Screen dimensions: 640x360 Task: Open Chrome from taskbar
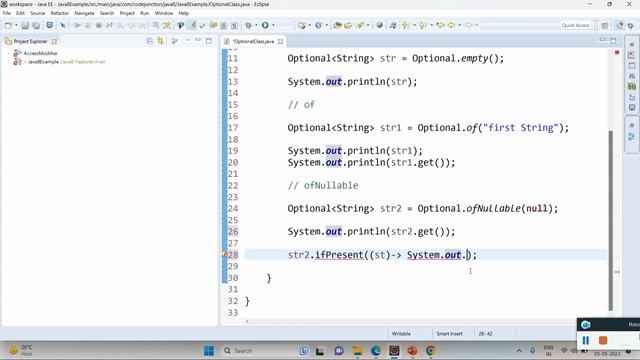click(431, 351)
